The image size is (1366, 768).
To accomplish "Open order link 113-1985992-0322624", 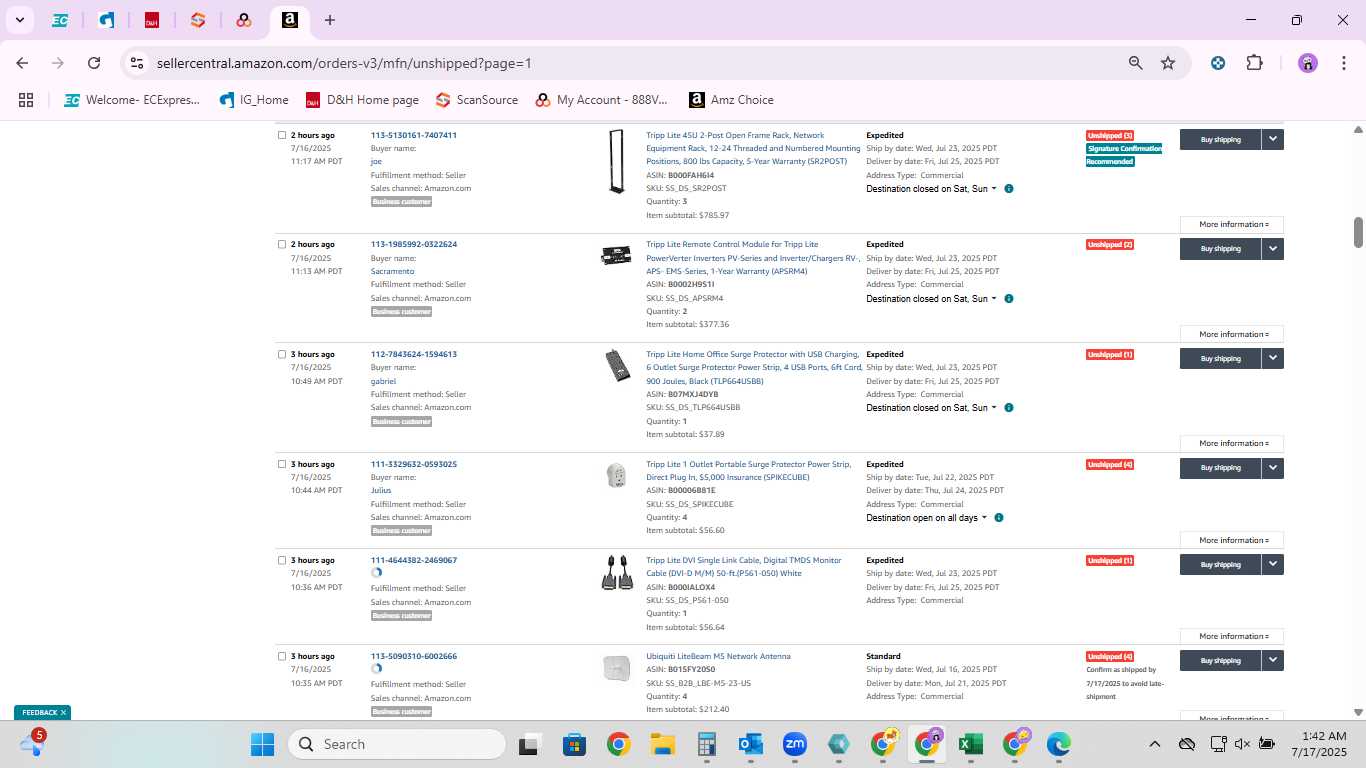I will 414,244.
